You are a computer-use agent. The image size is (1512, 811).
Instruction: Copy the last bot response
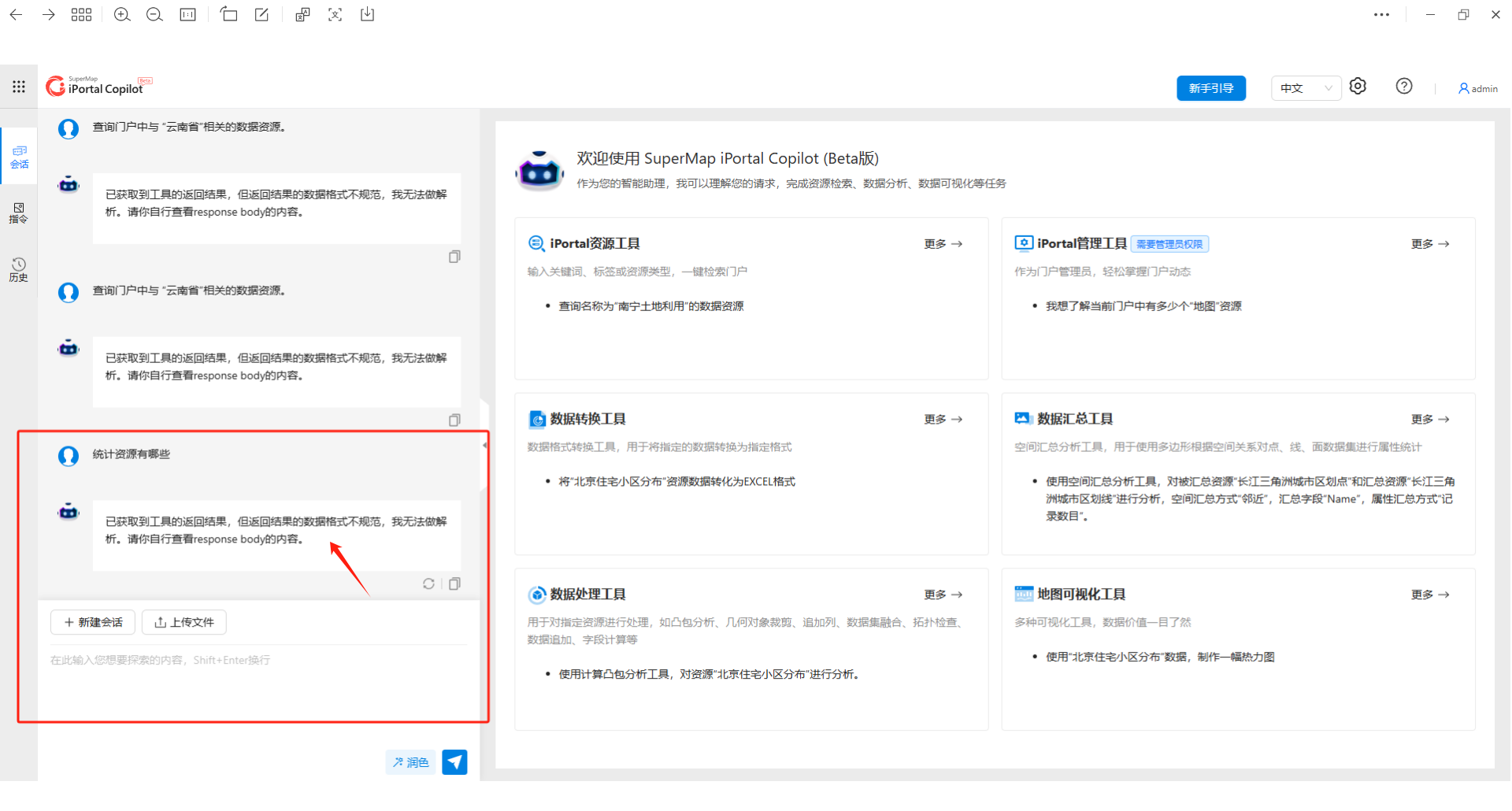[x=454, y=583]
